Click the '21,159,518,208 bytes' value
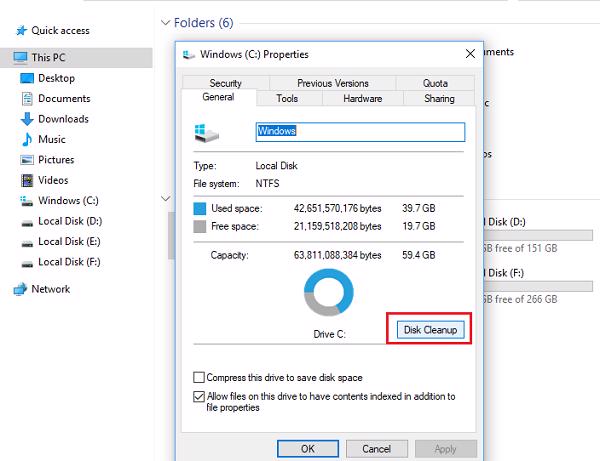Image resolution: width=600 pixels, height=461 pixels. pos(338,226)
